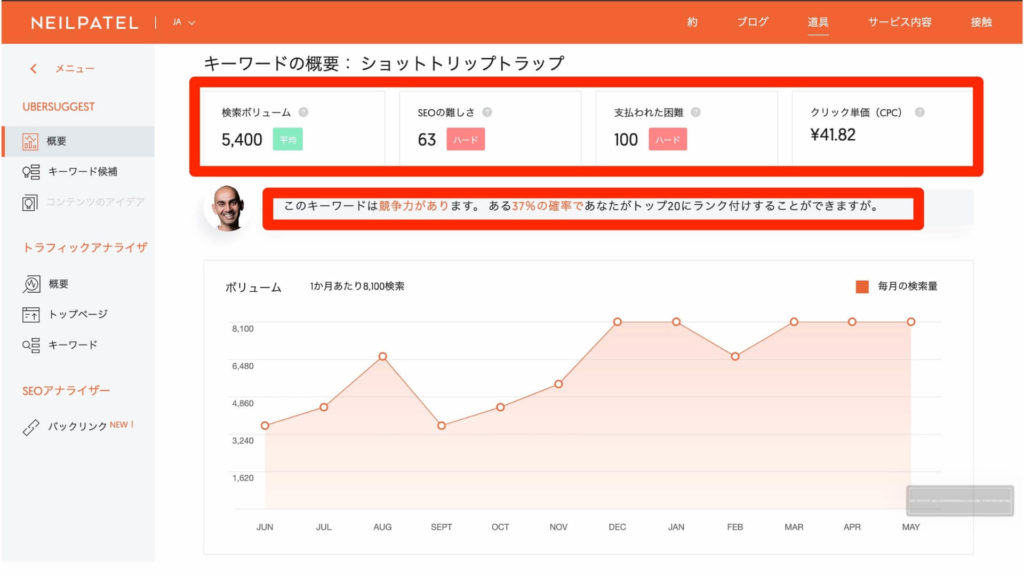The image size is (1024, 576).
Task: Click the コンテンツのアイデア sidebar icon
Action: (x=30, y=204)
